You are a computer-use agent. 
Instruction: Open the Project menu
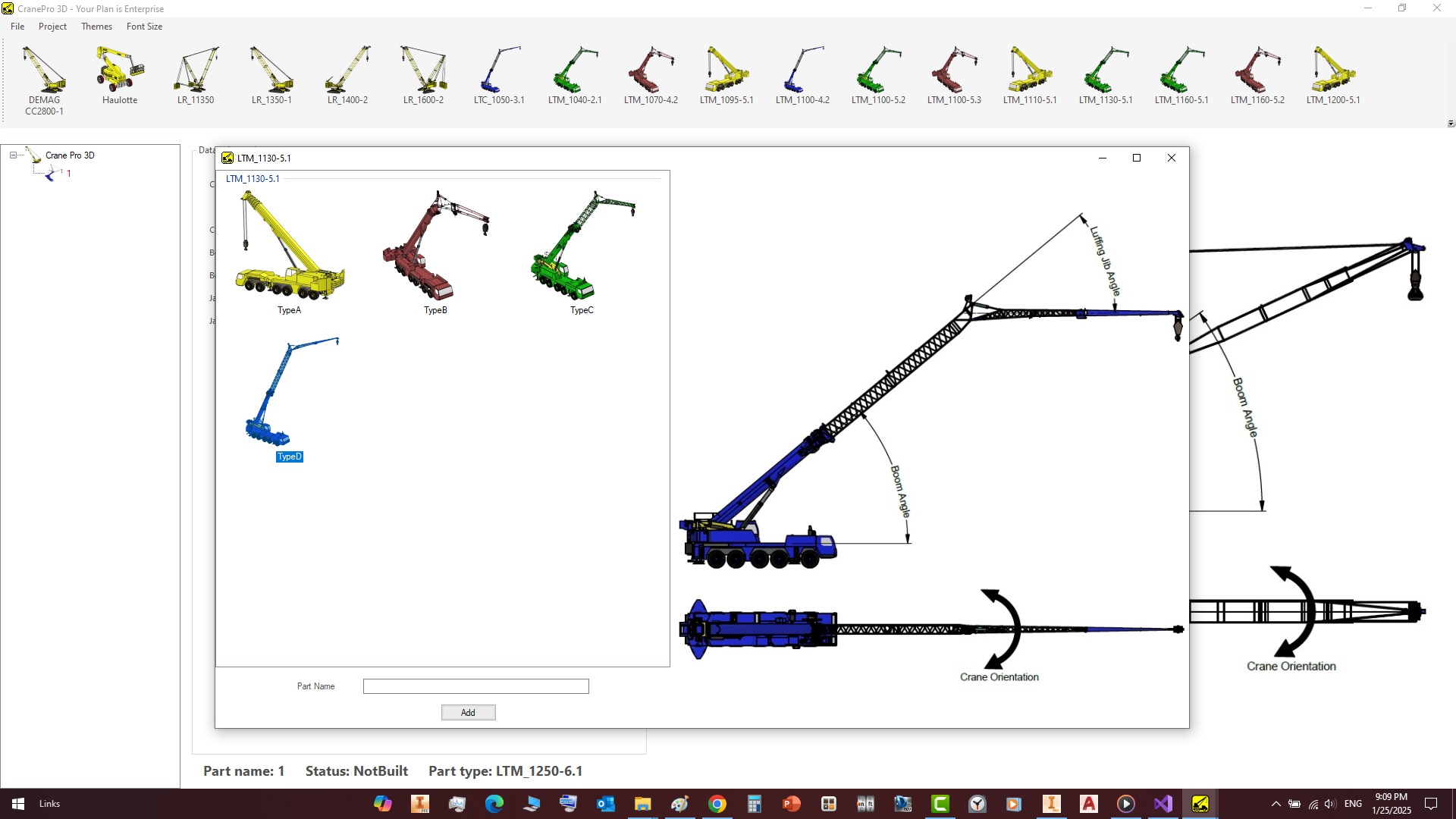click(52, 27)
